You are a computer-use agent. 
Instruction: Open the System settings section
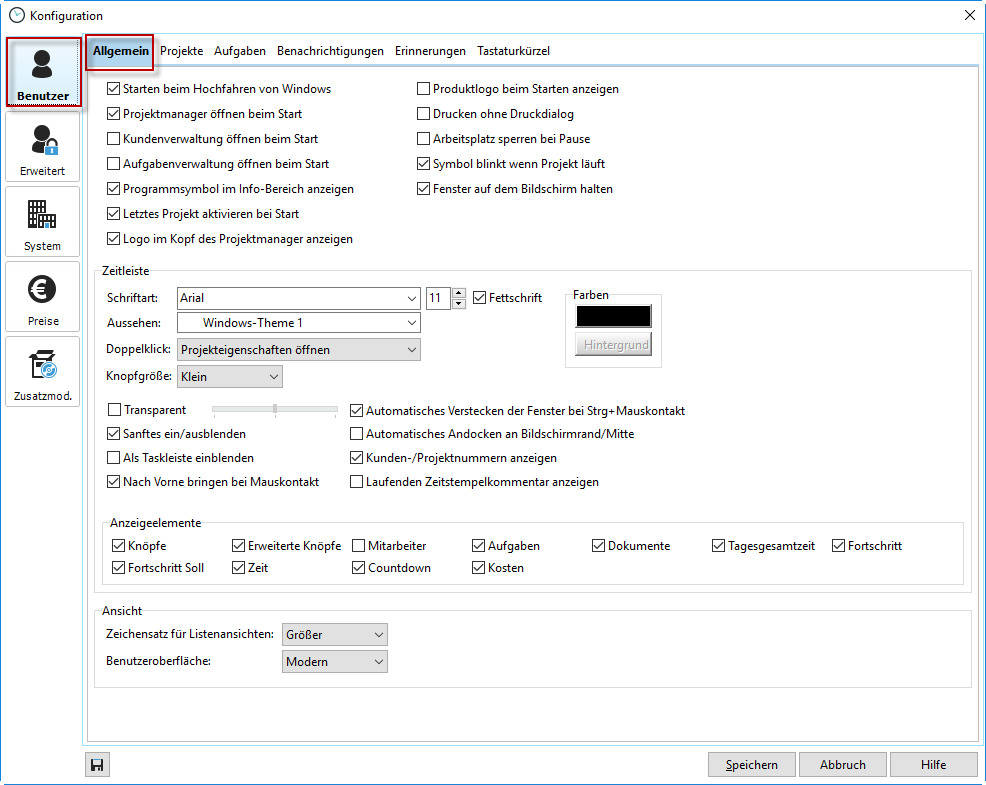[x=42, y=222]
